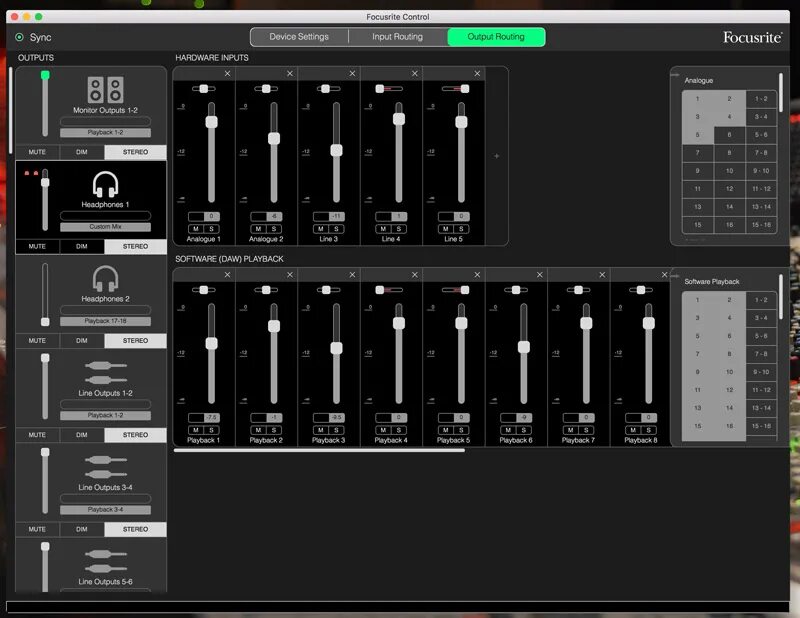
Task: Click the Playback 3 fader handle
Action: pyautogui.click(x=336, y=348)
